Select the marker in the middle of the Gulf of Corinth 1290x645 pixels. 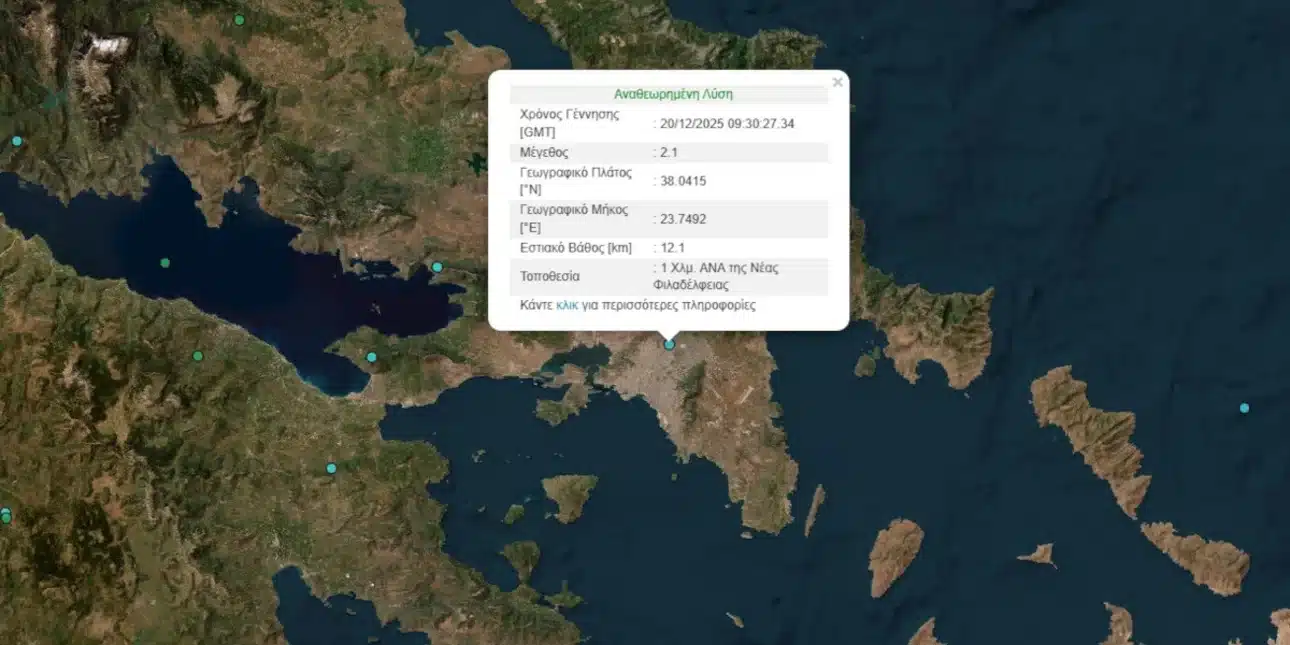pos(163,263)
